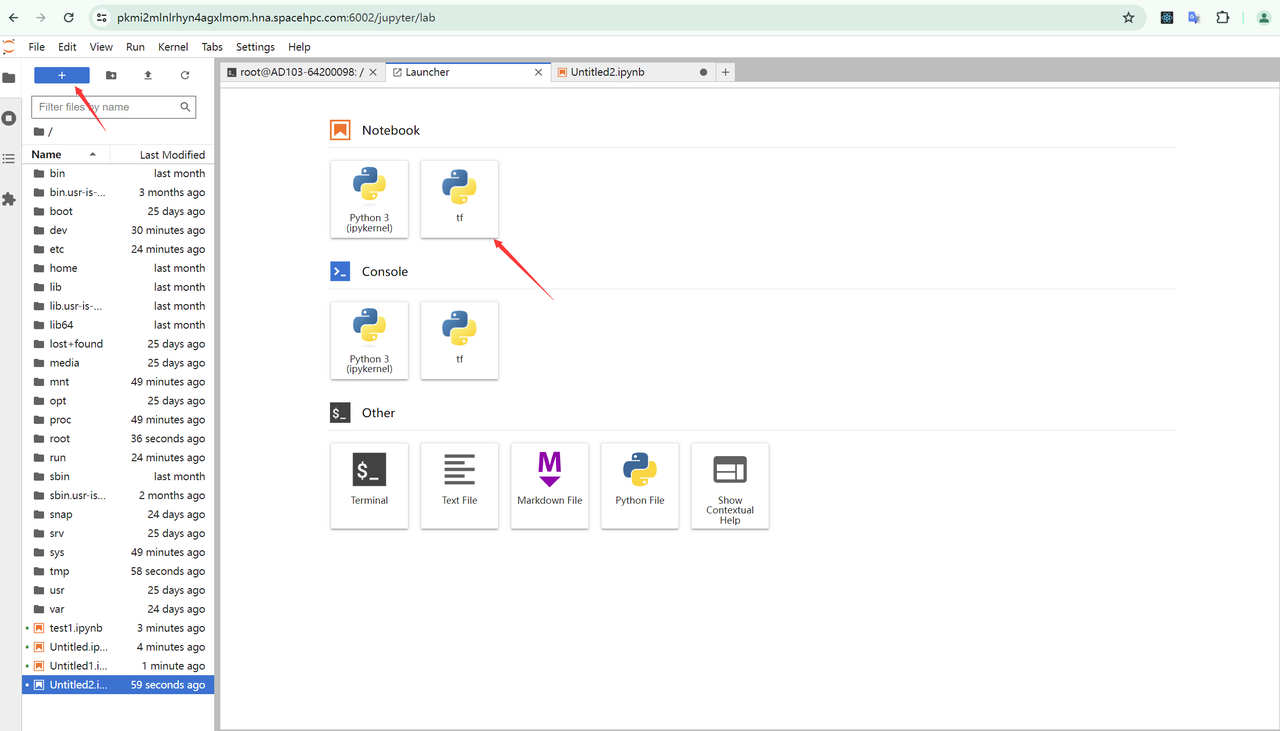Click the upload files icon
The width and height of the screenshot is (1280, 731).
tap(148, 75)
